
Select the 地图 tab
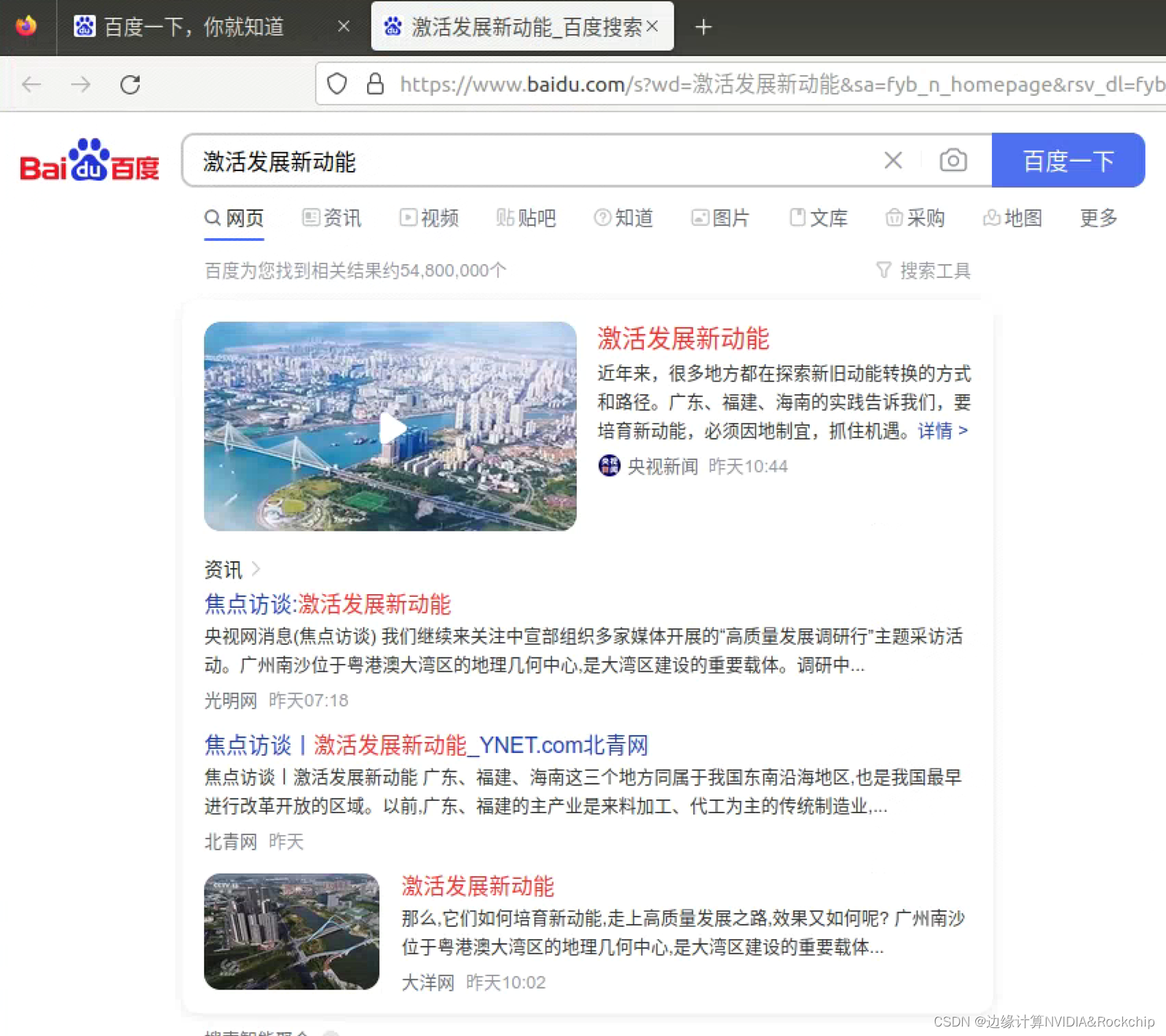[1012, 218]
